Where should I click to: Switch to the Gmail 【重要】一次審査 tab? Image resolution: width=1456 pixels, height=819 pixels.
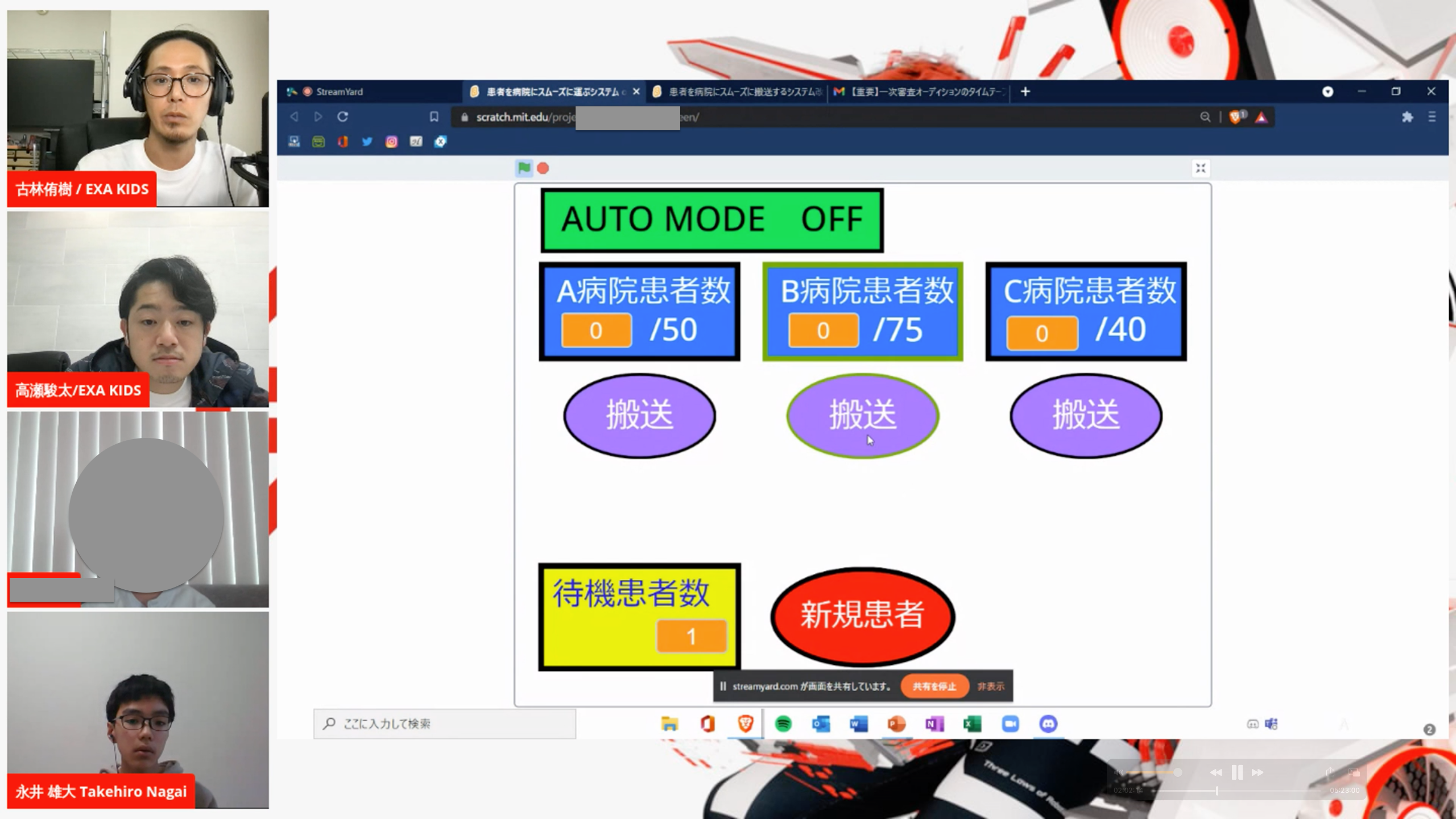(919, 92)
